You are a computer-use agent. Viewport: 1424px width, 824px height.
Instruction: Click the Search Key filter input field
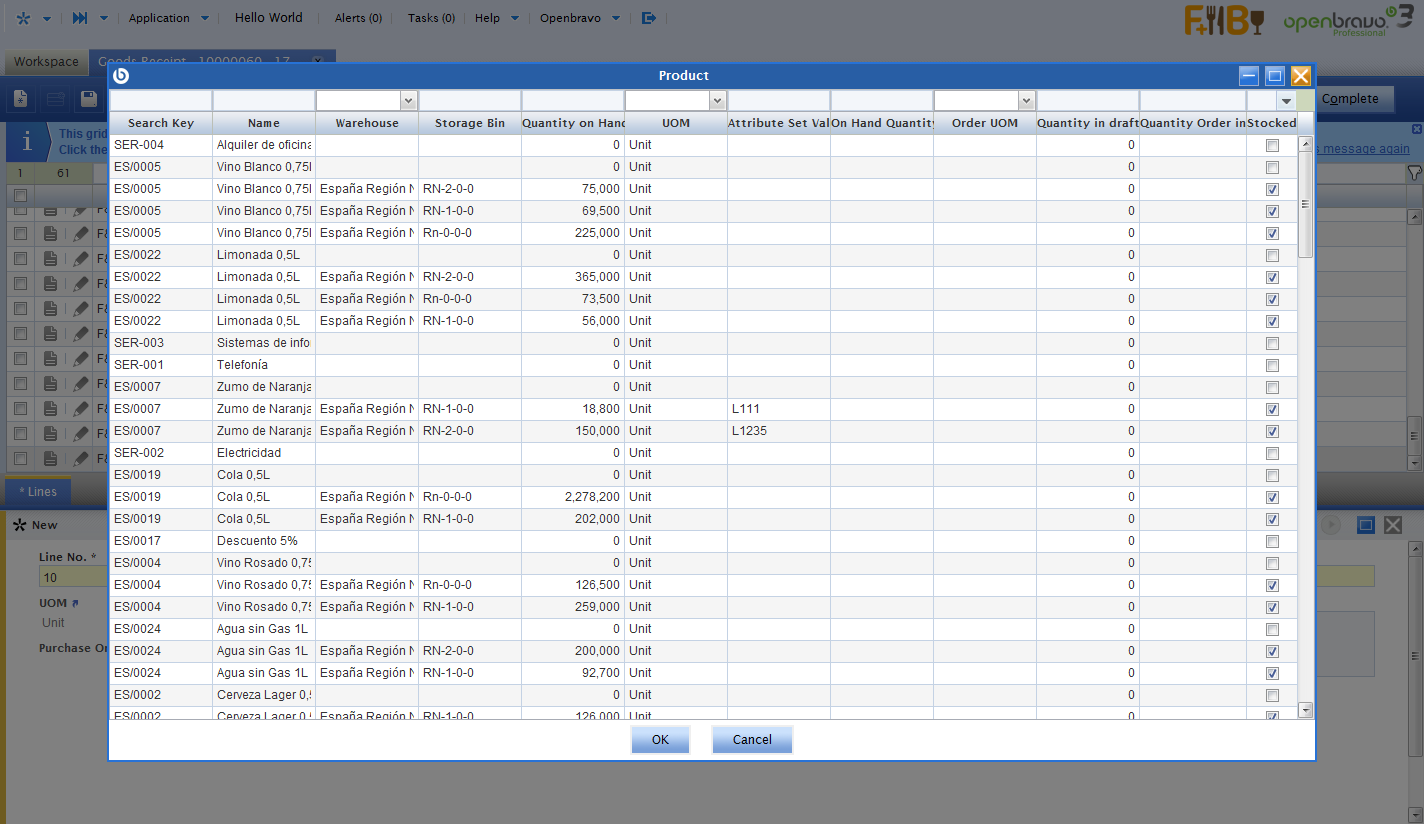click(x=160, y=101)
